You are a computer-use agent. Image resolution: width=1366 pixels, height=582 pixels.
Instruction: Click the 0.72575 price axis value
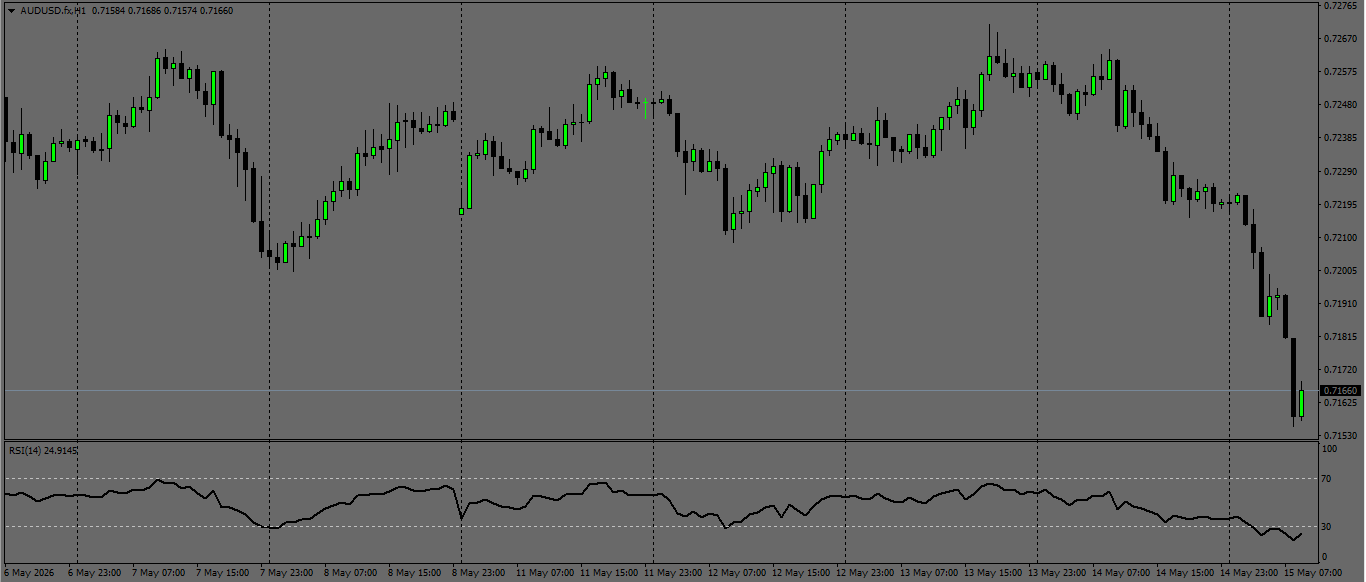(x=1339, y=72)
